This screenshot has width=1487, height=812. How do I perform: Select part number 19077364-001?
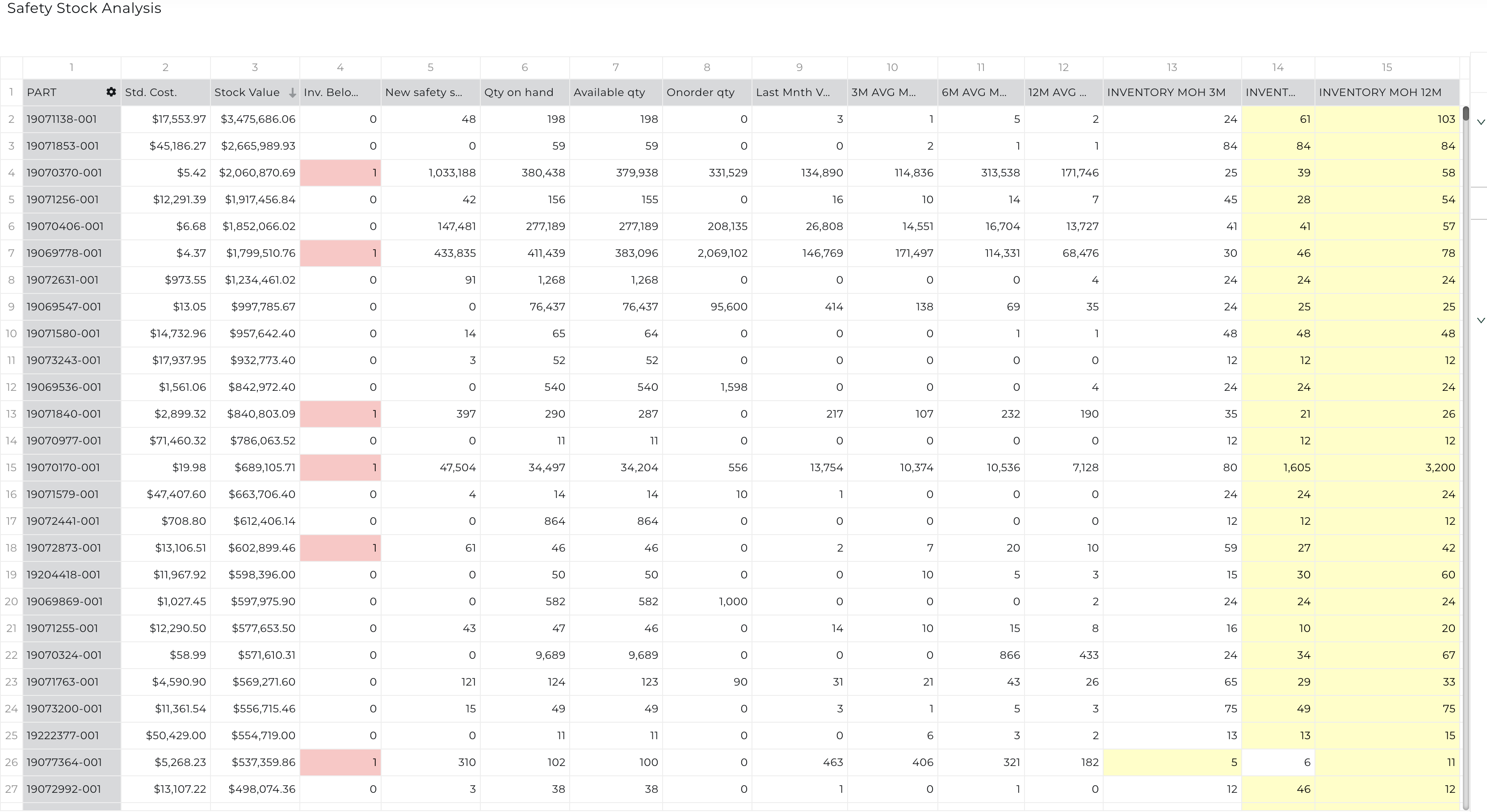(63, 762)
